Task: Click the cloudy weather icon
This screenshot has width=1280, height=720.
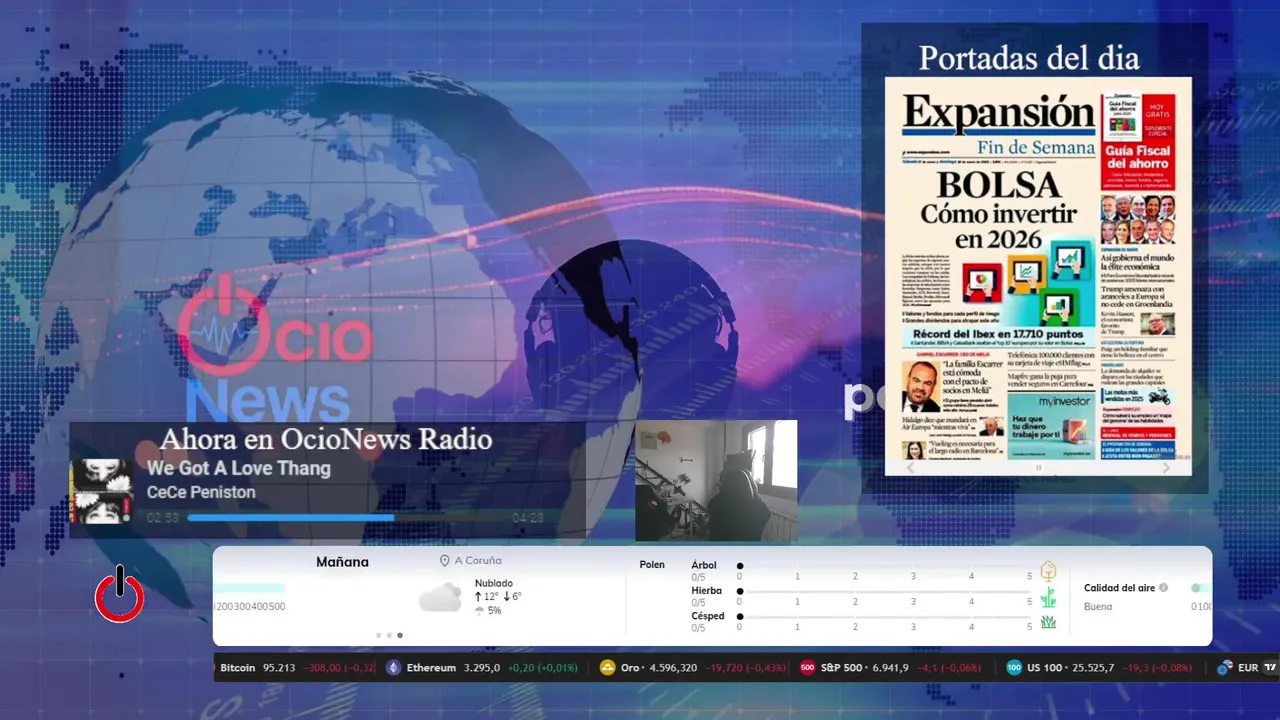Action: point(440,598)
